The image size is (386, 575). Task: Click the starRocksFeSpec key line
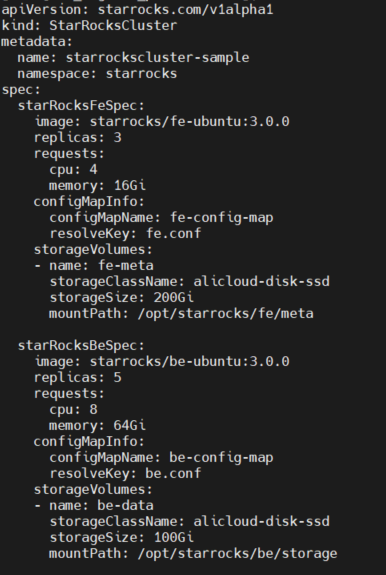[81, 106]
